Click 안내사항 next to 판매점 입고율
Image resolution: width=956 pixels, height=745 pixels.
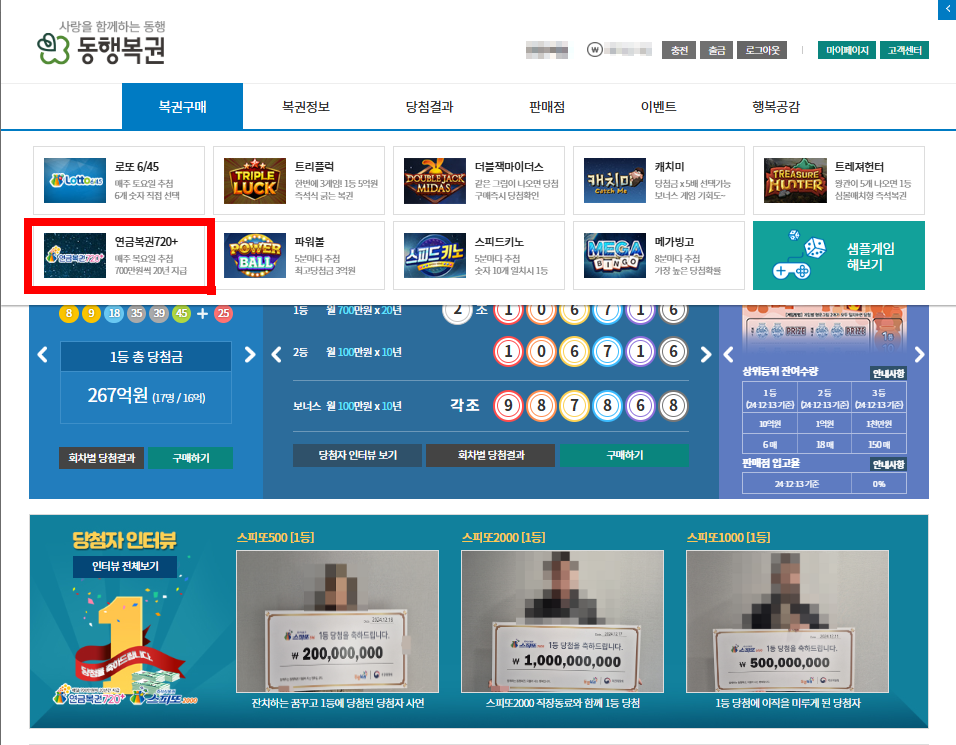pyautogui.click(x=888, y=465)
